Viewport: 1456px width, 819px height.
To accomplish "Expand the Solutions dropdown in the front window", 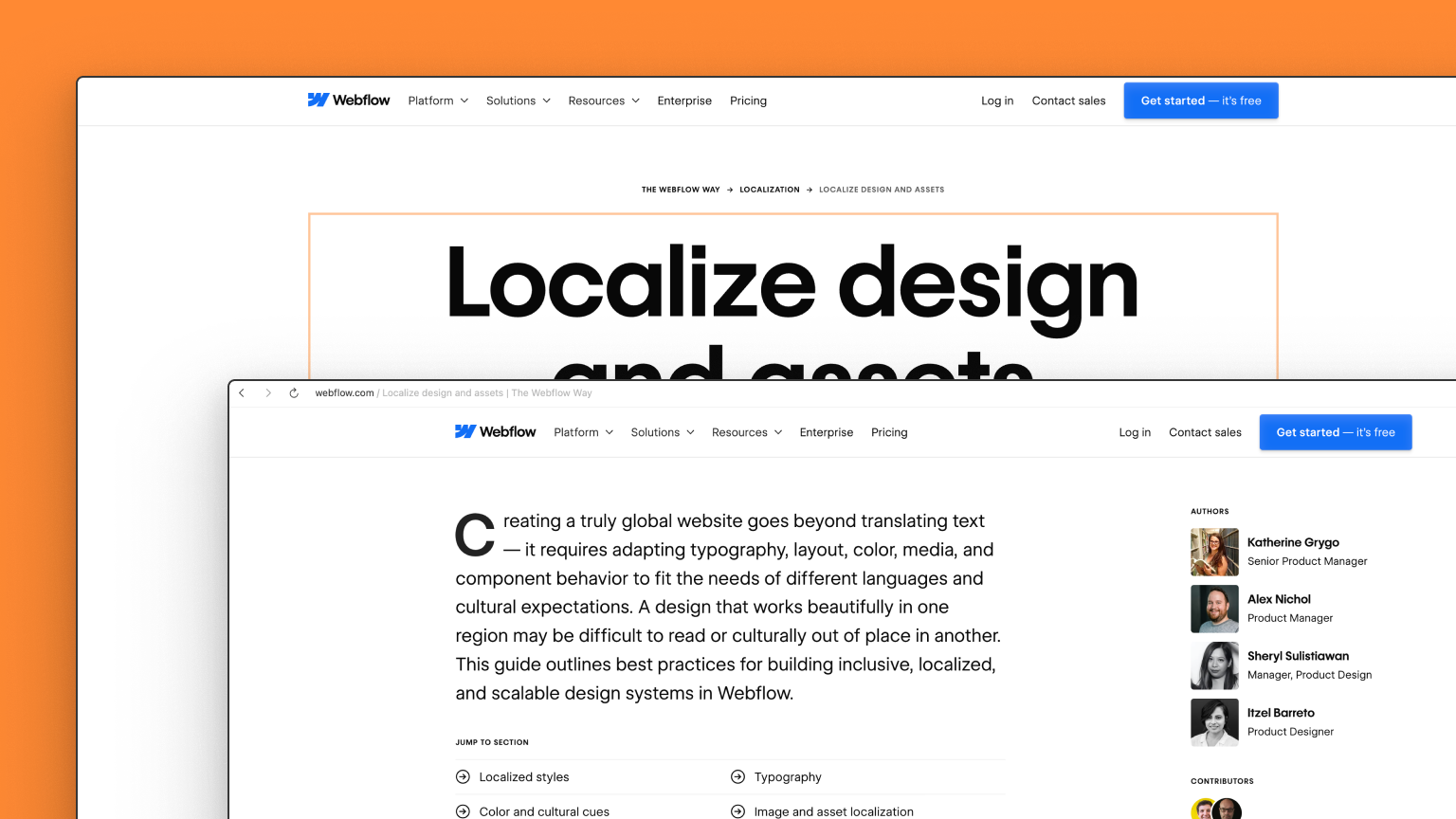I will [663, 432].
